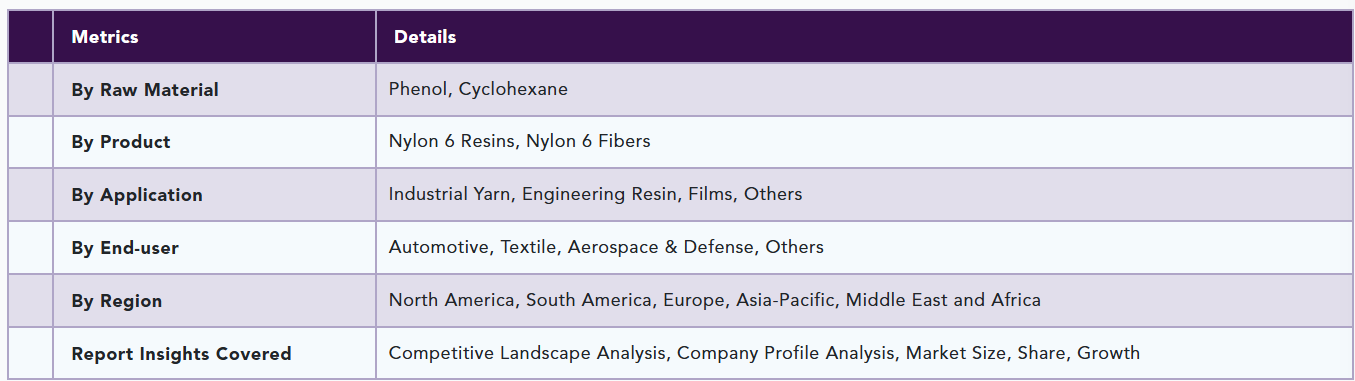Click the Phenol, Cyclohexane details cell

point(864,90)
